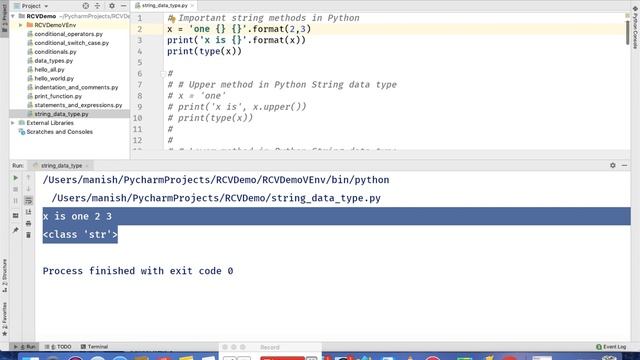Toggle soft-wrap in the Run console

tap(29, 200)
